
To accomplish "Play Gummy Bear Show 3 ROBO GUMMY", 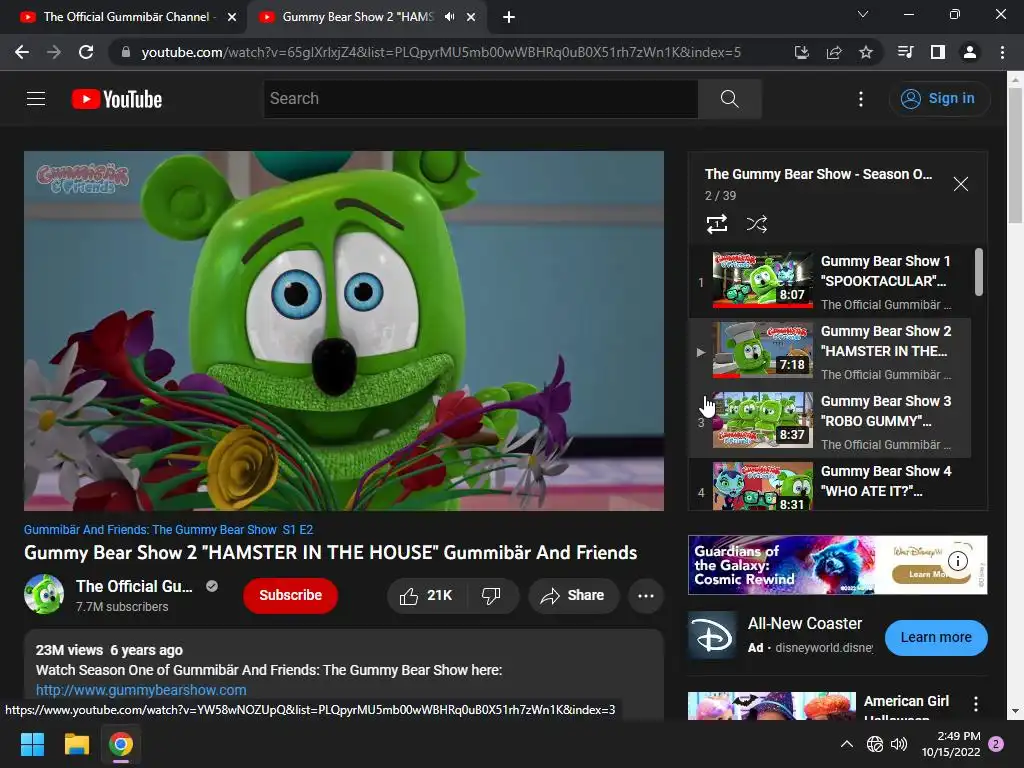I will pyautogui.click(x=830, y=421).
